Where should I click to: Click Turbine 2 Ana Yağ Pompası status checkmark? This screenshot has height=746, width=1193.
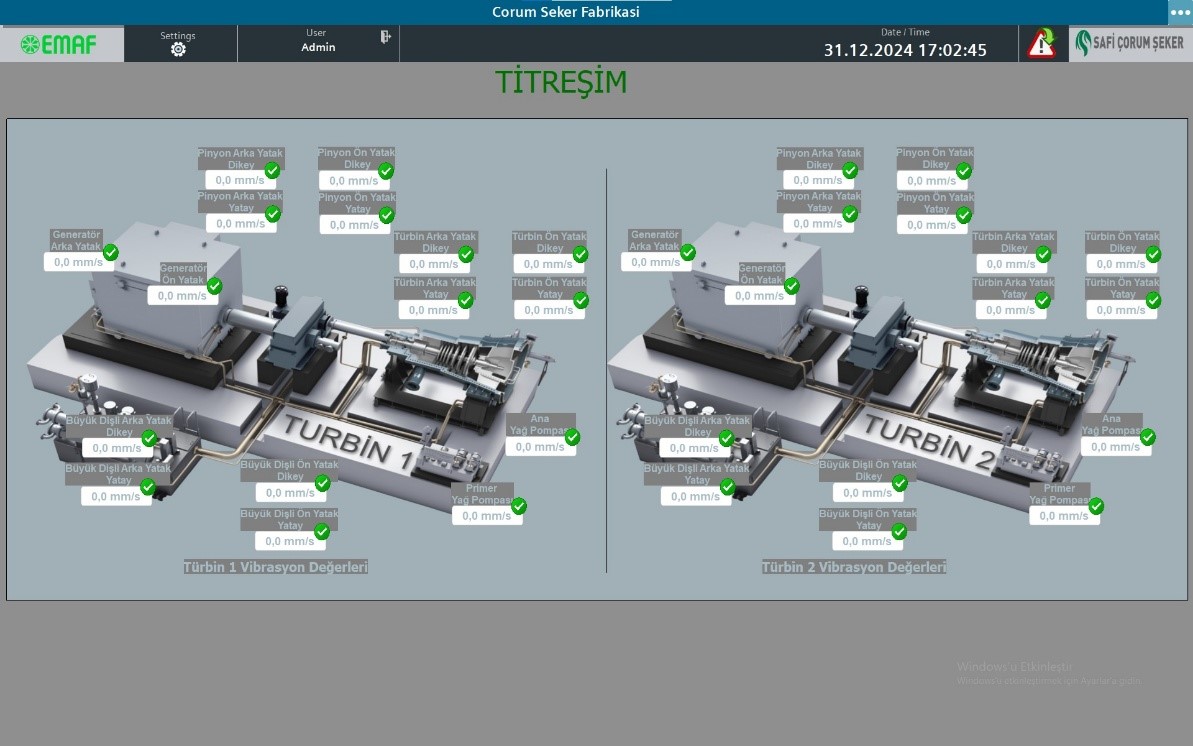1148,437
